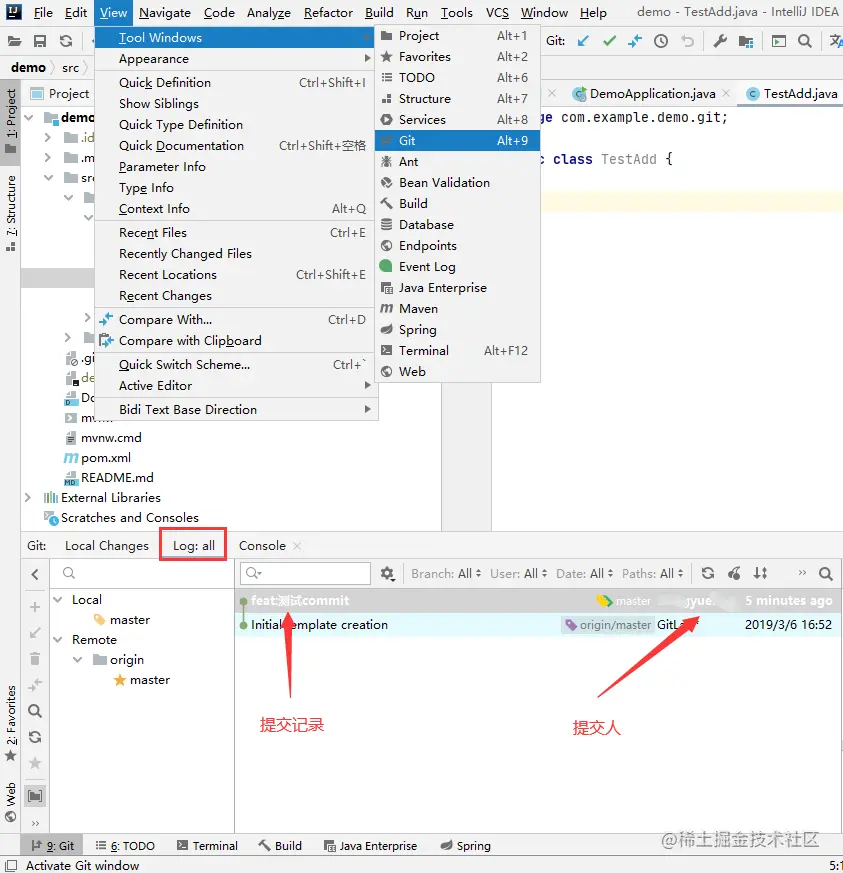
Task: Open the log settings gear icon
Action: tap(388, 573)
